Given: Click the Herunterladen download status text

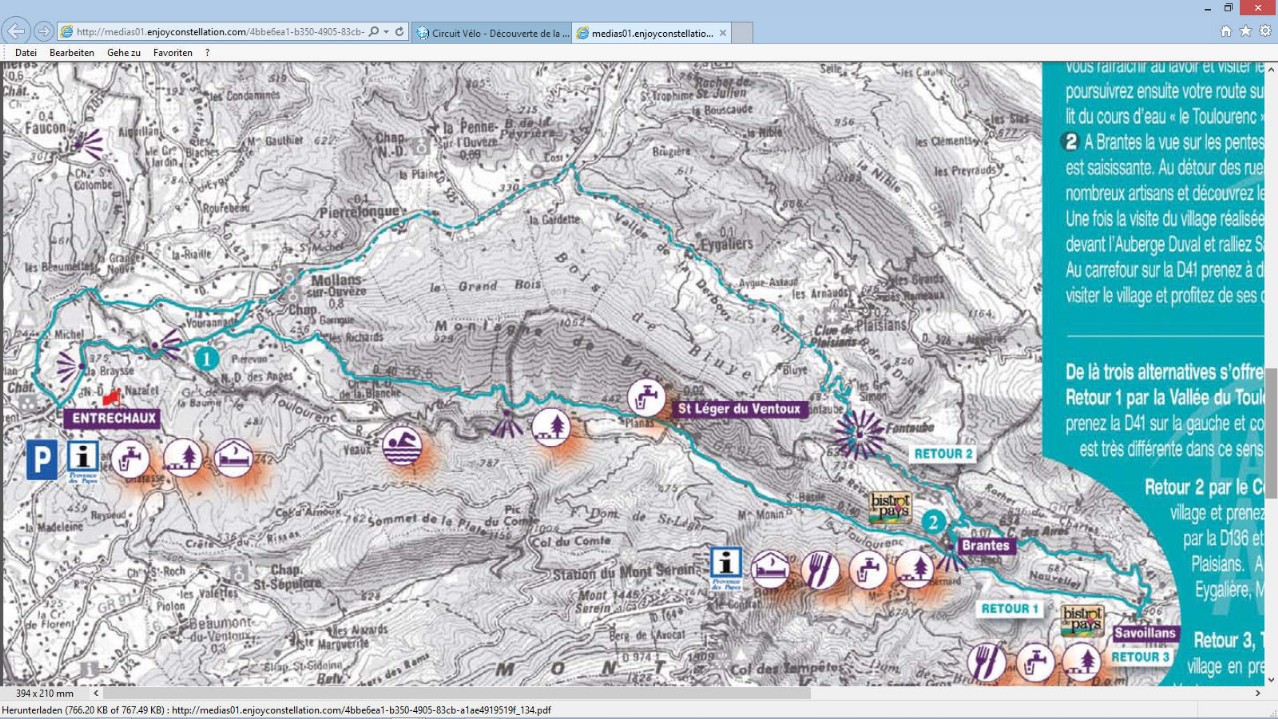Looking at the screenshot, I should point(278,711).
